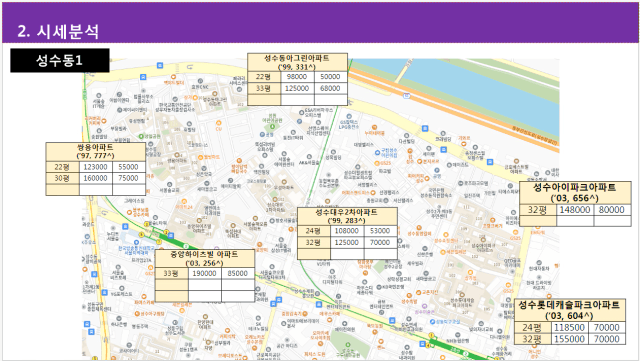Click 125000 in the 성수동아그린아파트 33평 row
The height and width of the screenshot is (361, 640).
[297, 88]
